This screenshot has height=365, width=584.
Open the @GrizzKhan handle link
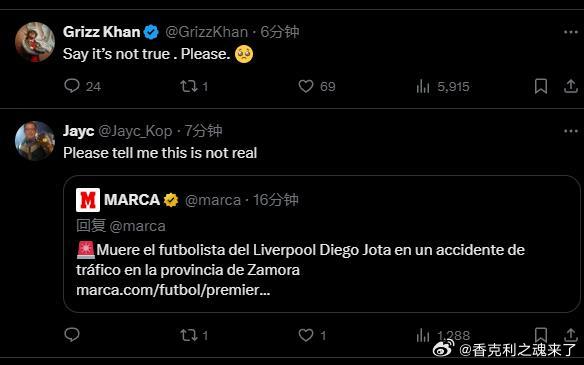206,32
